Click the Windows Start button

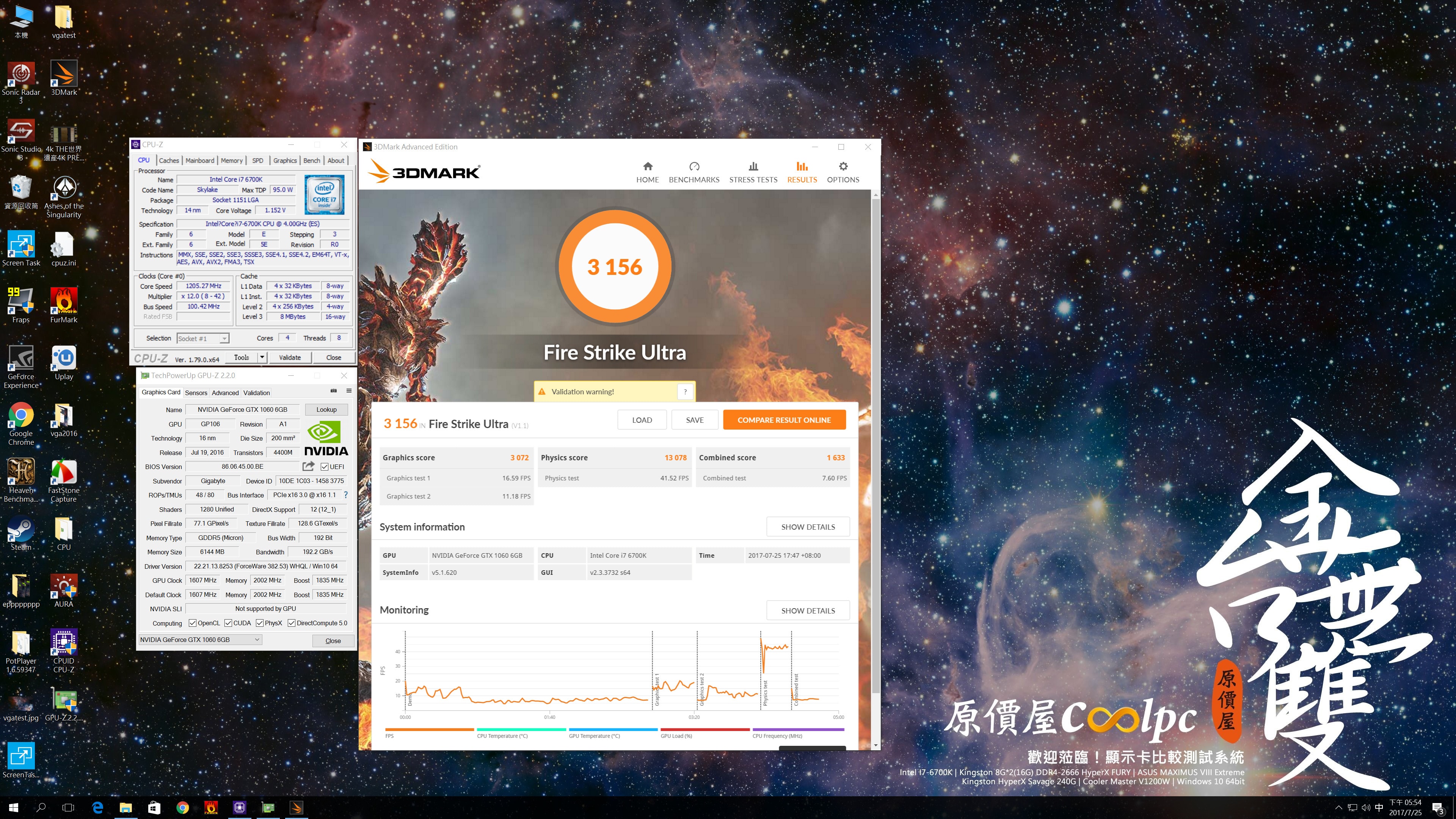14,808
